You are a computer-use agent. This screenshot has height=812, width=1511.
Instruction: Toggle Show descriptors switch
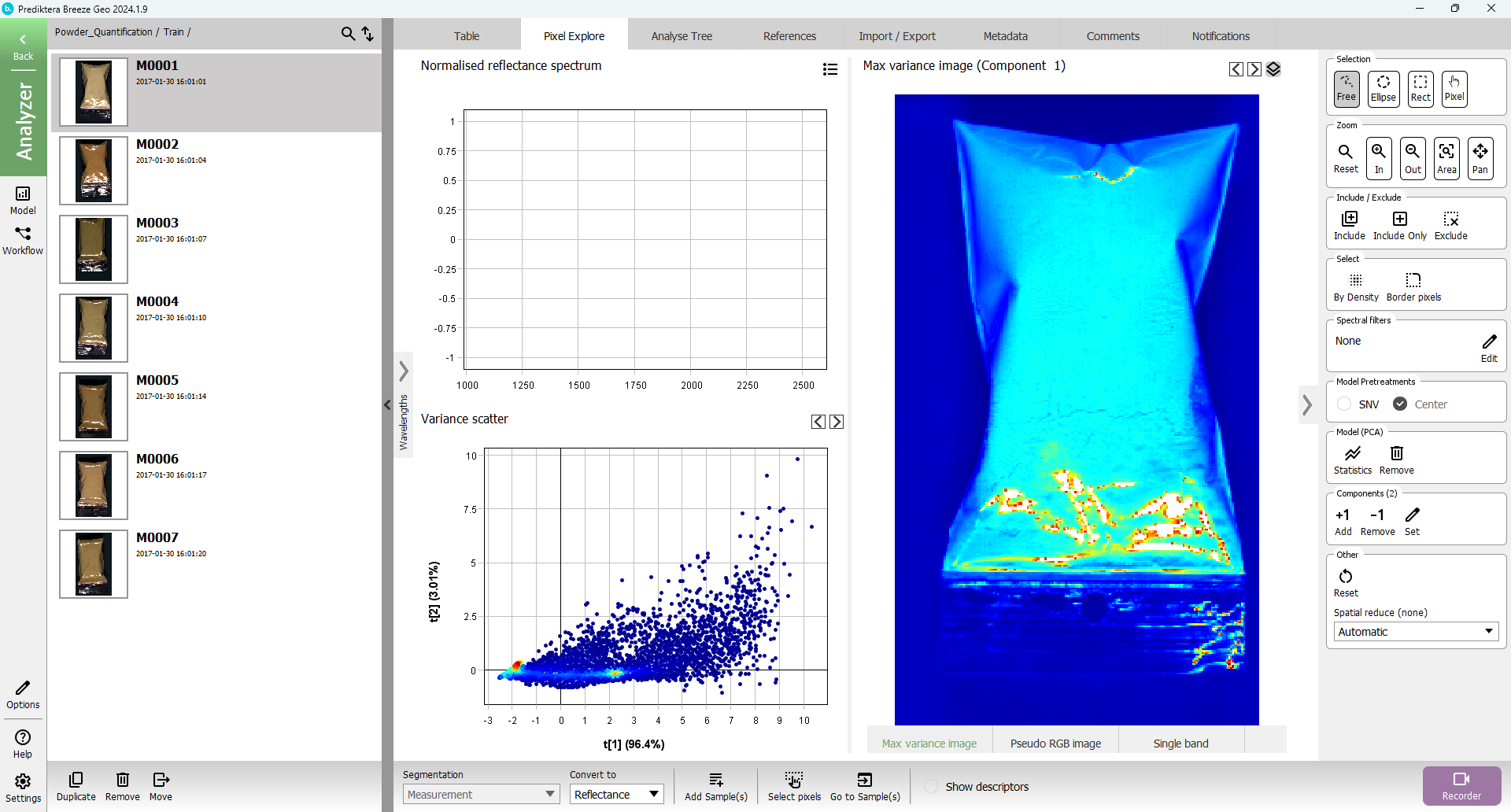click(x=931, y=787)
